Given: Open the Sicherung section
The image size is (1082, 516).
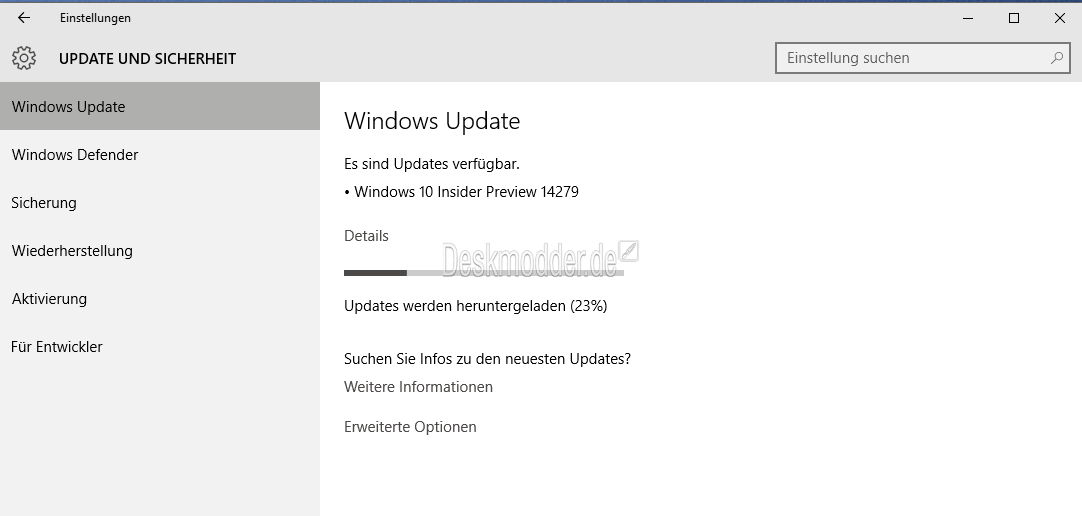Looking at the screenshot, I should coord(160,203).
